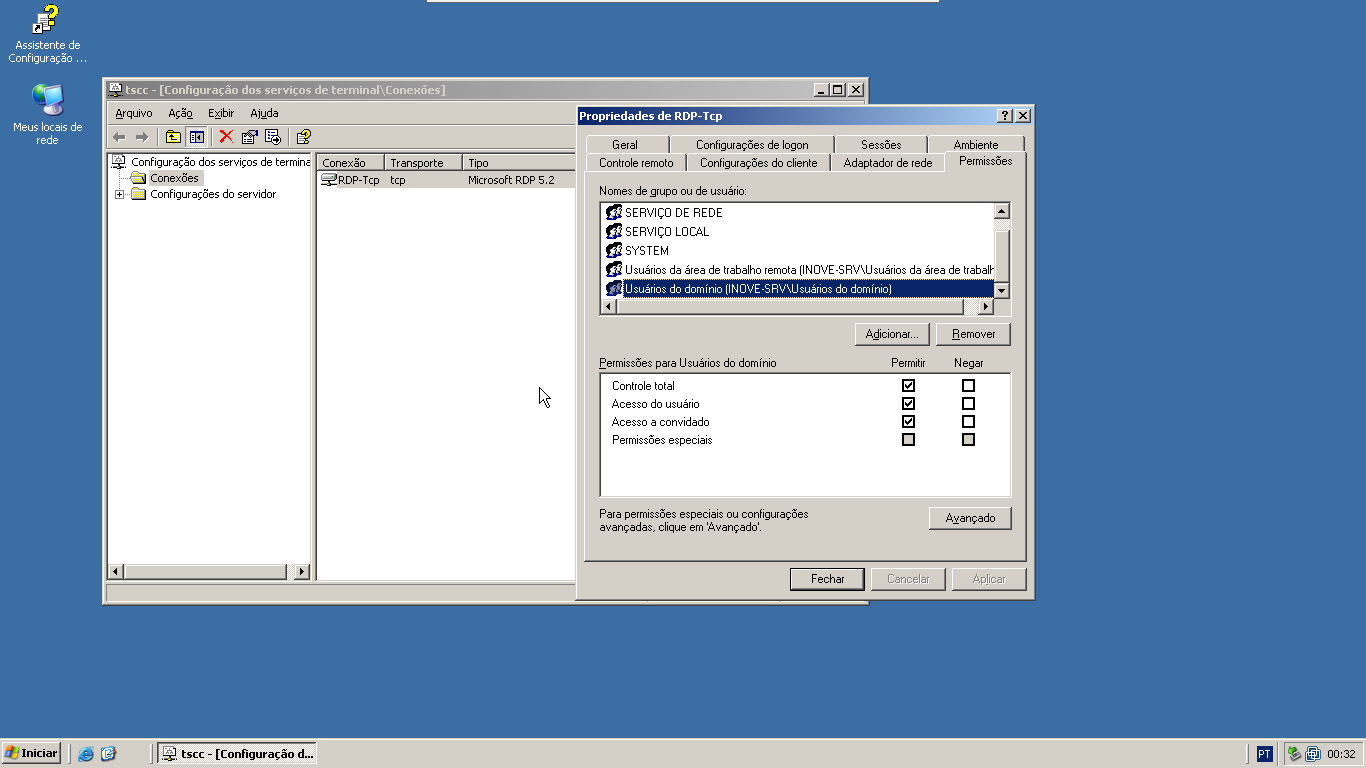The image size is (1366, 768).
Task: Click the Up one level folder icon
Action: [x=171, y=137]
